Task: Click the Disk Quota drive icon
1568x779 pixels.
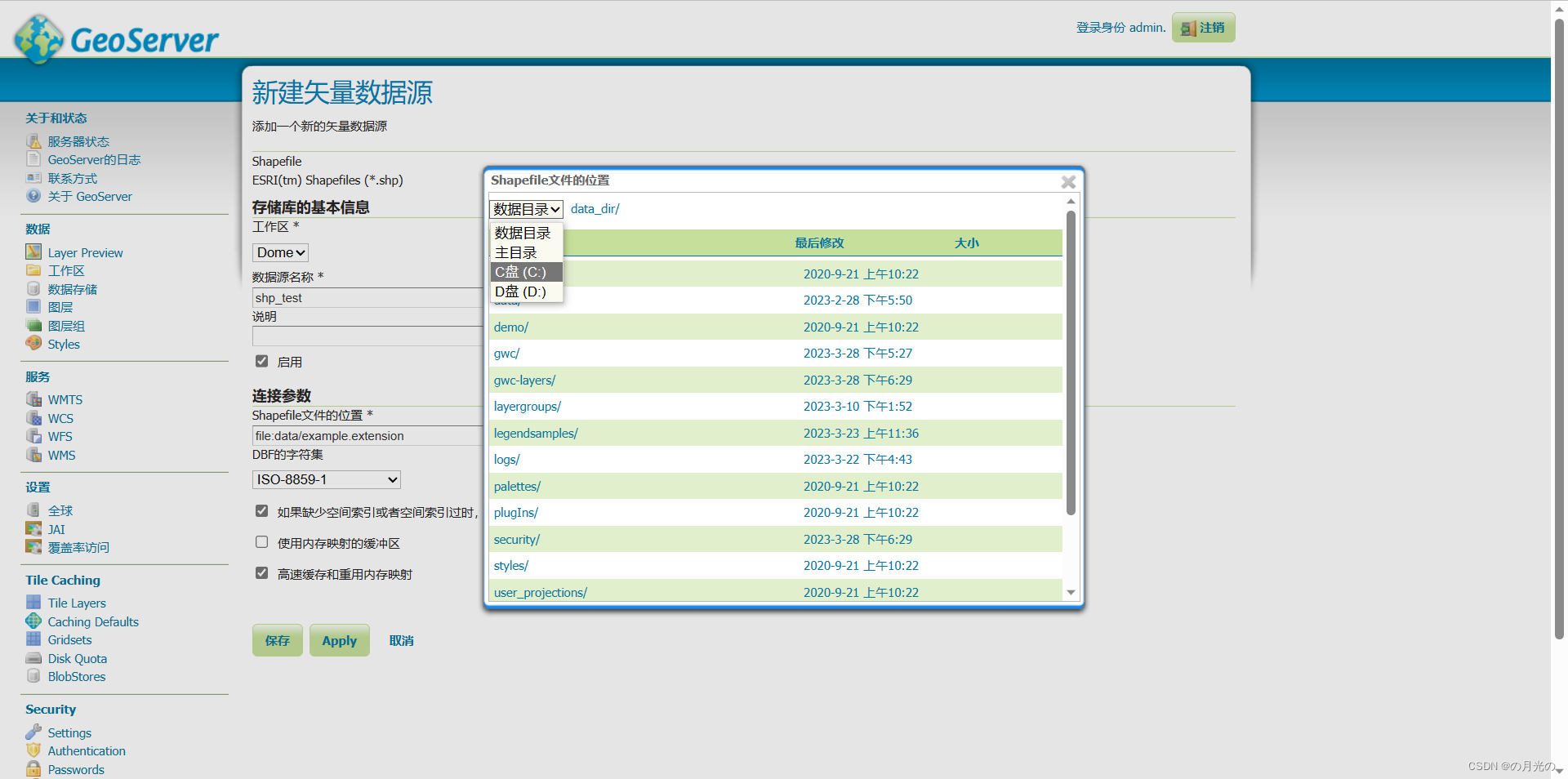Action: (33, 658)
